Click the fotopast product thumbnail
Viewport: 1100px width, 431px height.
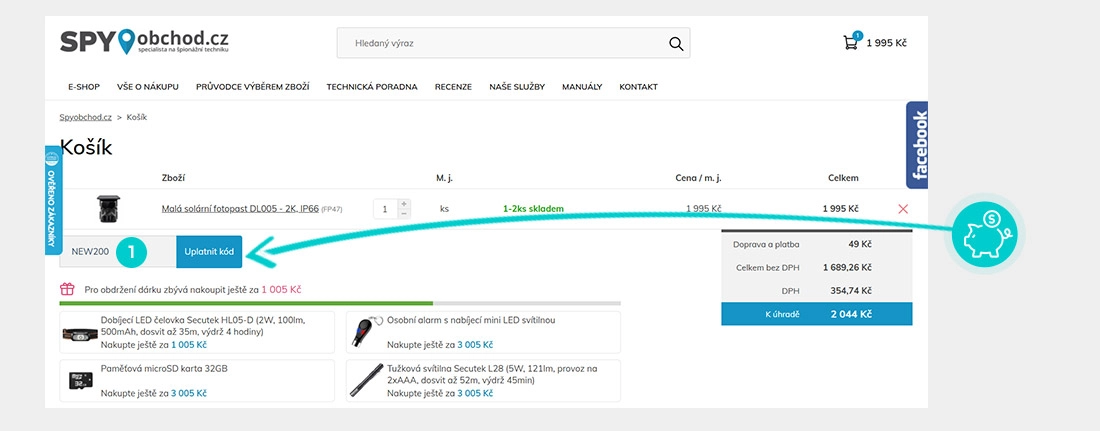coord(108,208)
